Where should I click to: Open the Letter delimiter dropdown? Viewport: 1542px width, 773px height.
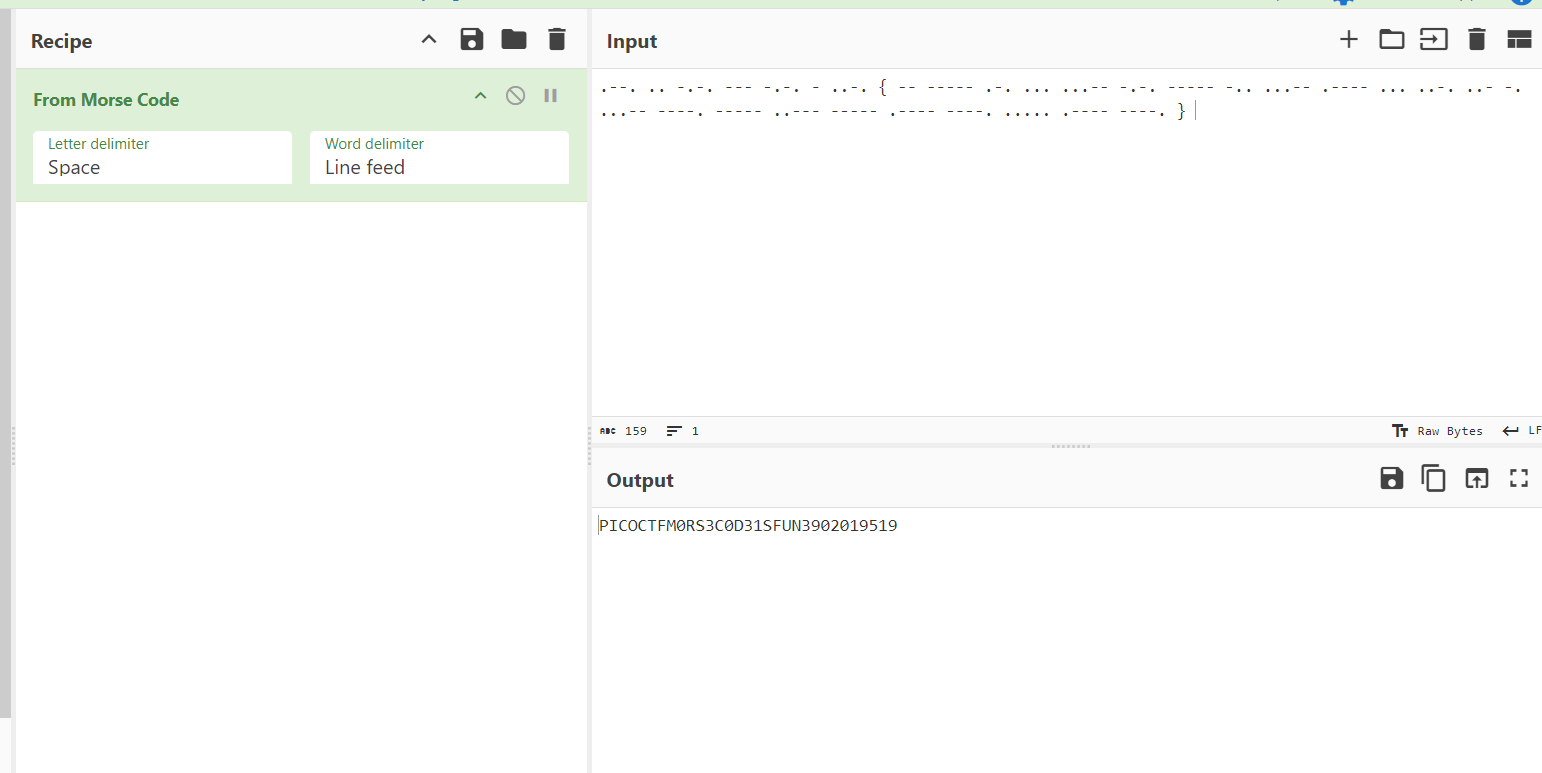pos(162,158)
